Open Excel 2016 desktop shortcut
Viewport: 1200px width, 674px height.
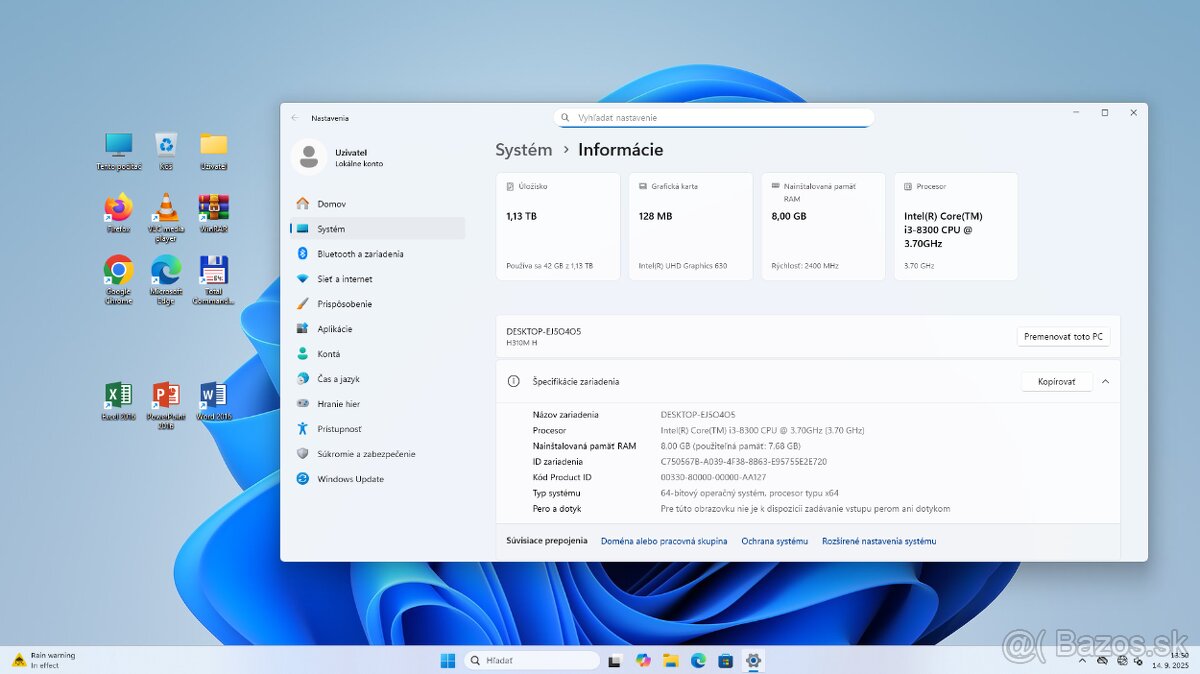pyautogui.click(x=119, y=395)
